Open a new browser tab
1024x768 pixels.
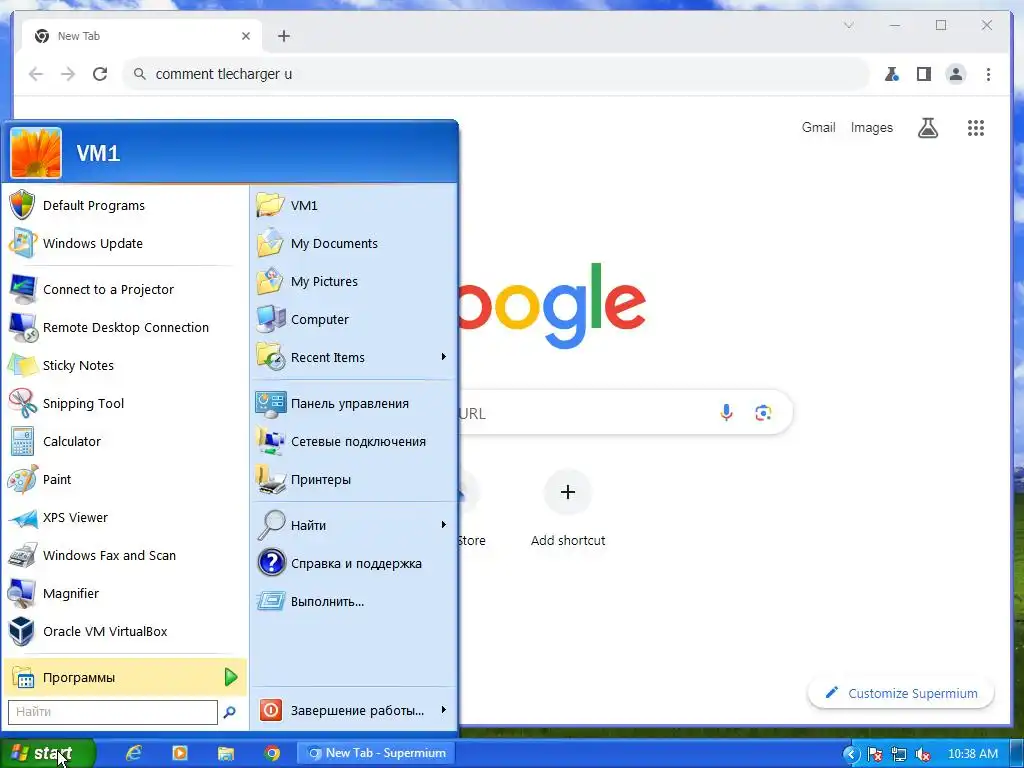click(283, 36)
